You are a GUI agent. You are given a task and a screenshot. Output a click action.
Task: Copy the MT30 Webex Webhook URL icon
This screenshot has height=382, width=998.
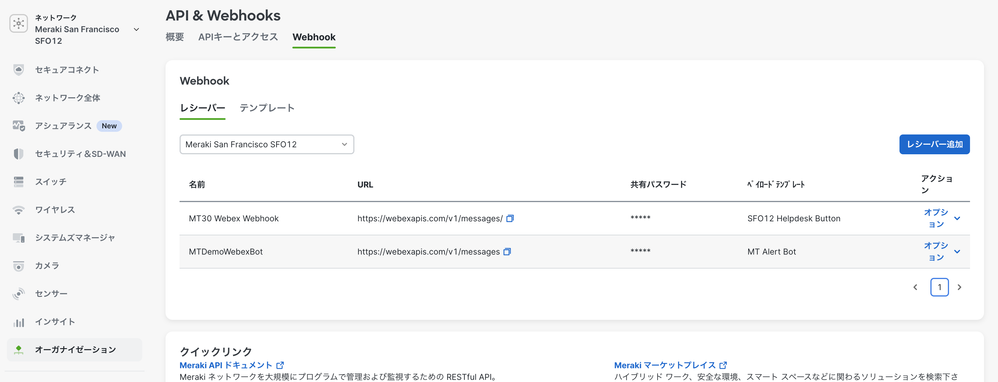pyautogui.click(x=510, y=218)
